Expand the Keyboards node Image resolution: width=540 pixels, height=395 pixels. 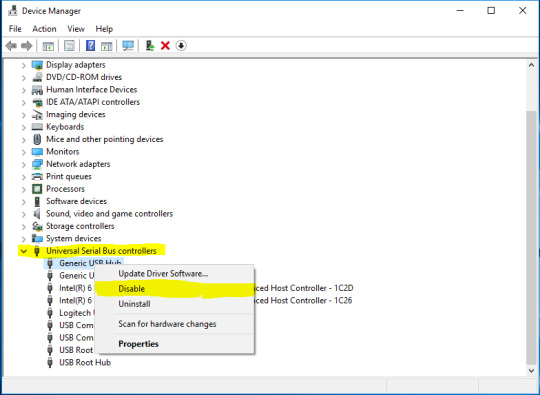[x=23, y=127]
